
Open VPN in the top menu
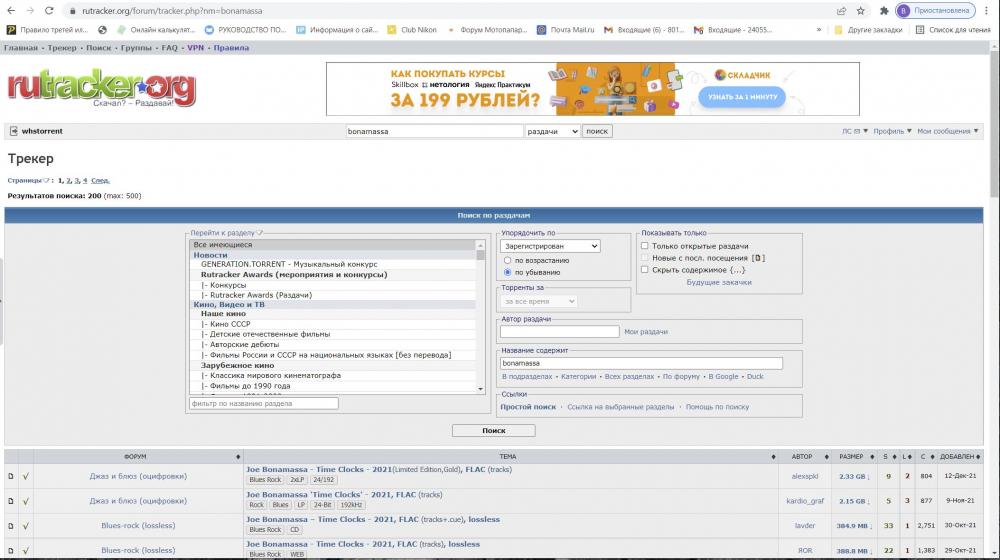coord(195,48)
